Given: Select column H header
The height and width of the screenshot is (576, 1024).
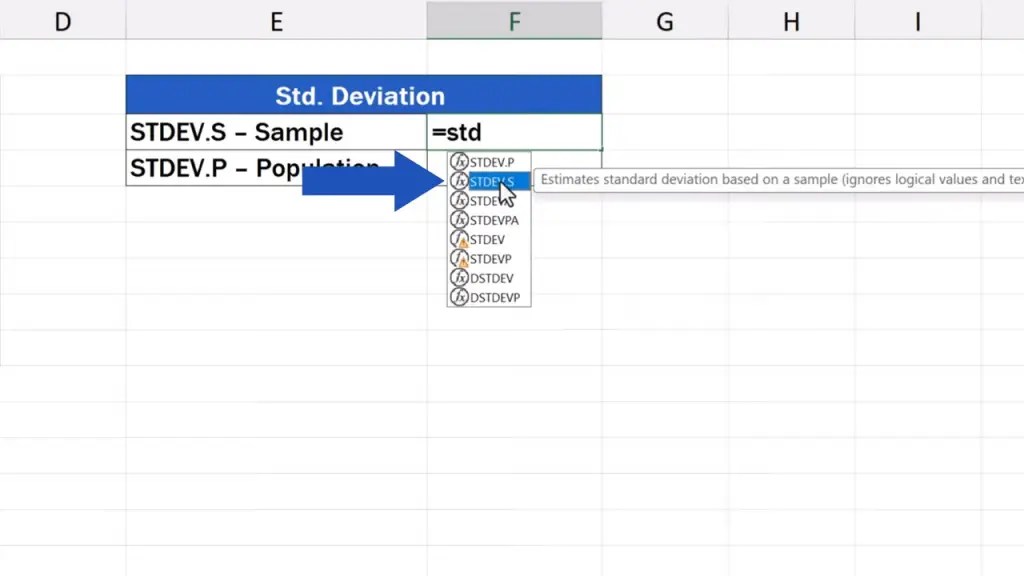Looking at the screenshot, I should [x=791, y=21].
